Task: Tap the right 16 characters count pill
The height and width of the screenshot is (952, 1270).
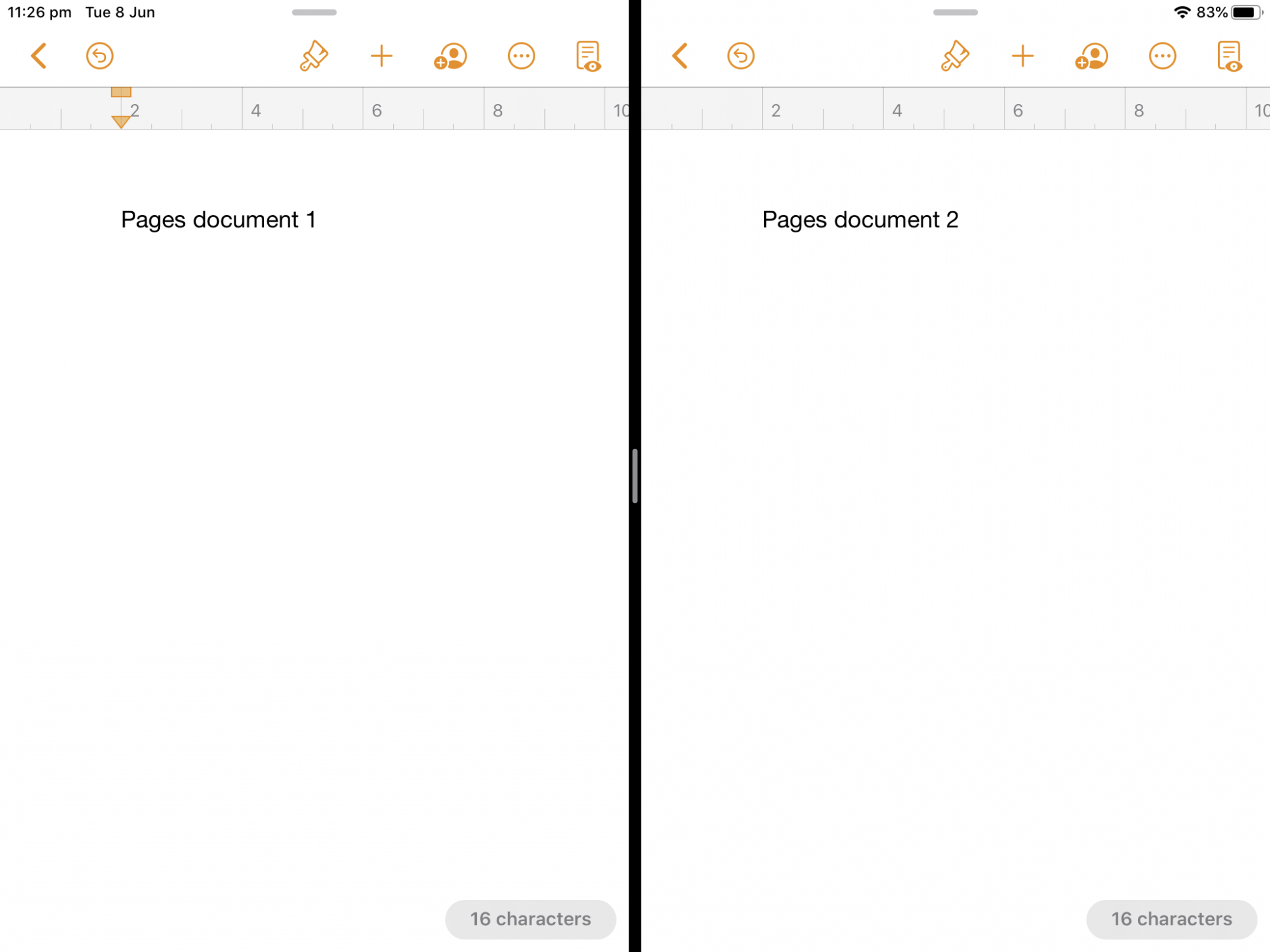Action: click(1171, 919)
